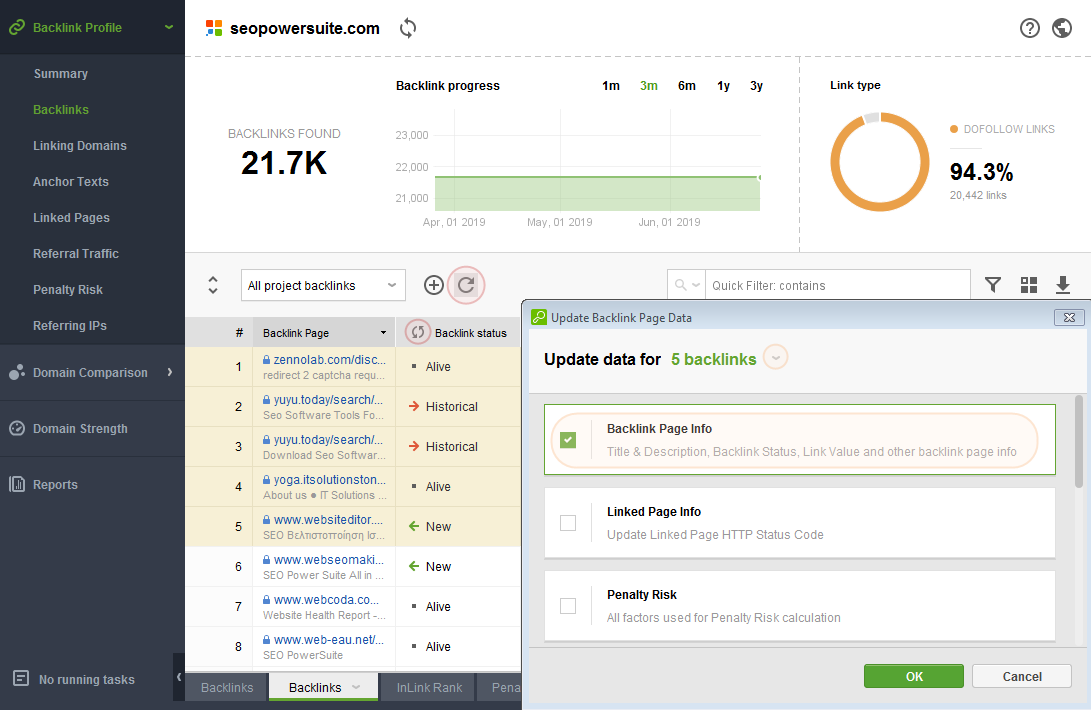Image resolution: width=1091 pixels, height=710 pixels.
Task: Click the No running tasks icon
Action: (x=21, y=678)
